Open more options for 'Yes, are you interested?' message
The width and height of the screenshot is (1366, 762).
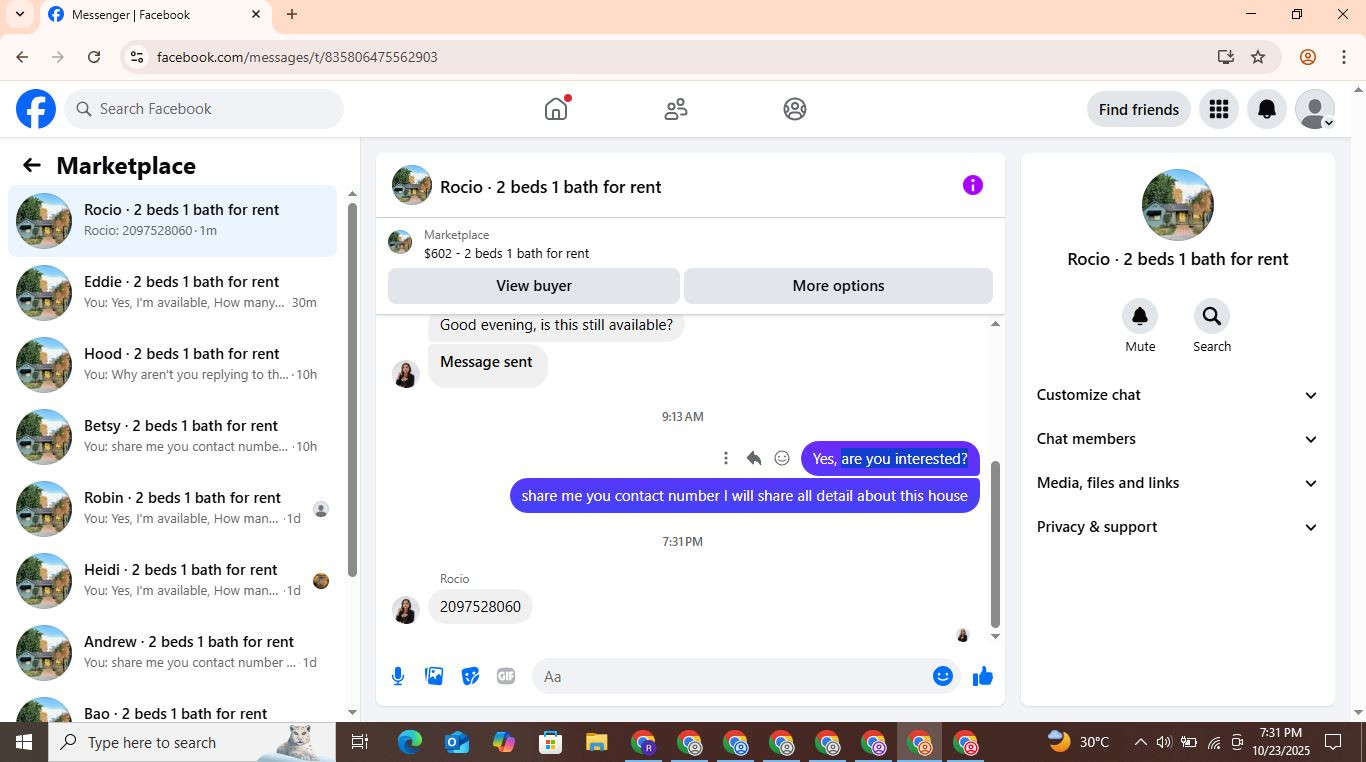(x=726, y=458)
